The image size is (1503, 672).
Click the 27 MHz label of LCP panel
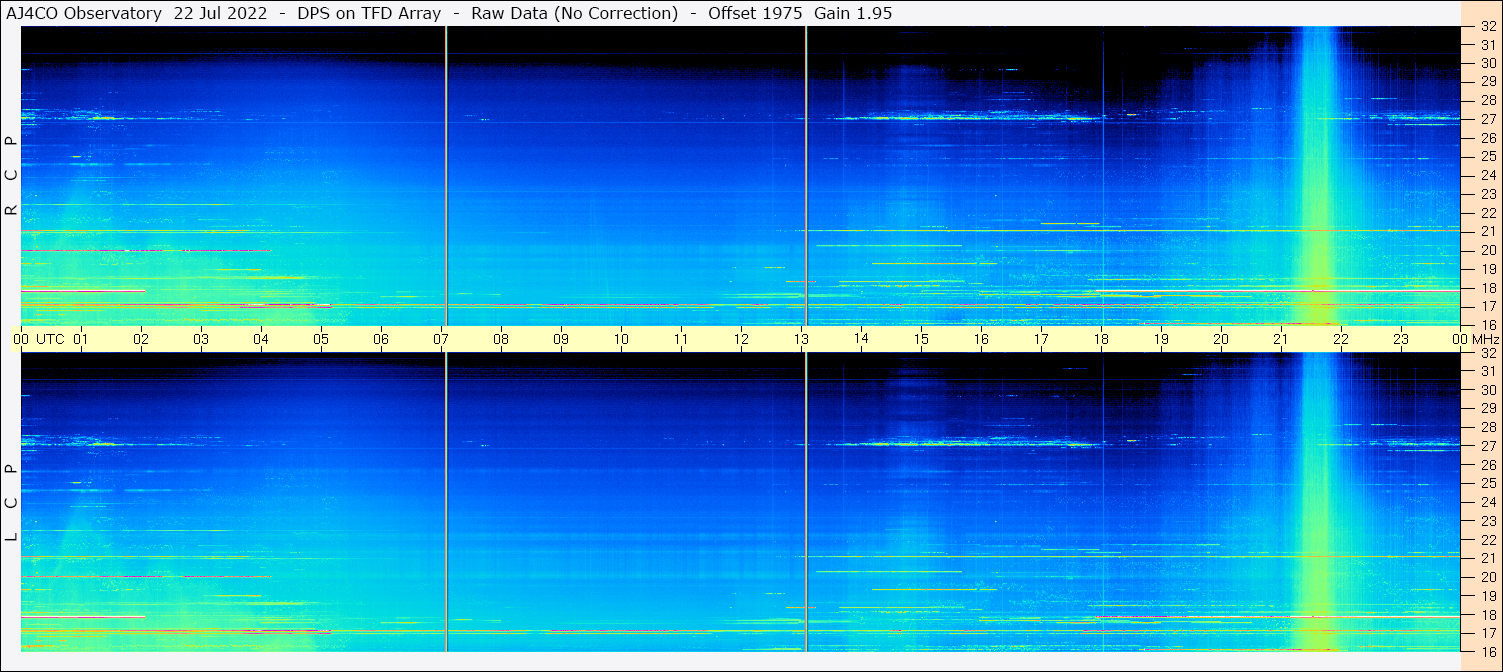point(1487,446)
